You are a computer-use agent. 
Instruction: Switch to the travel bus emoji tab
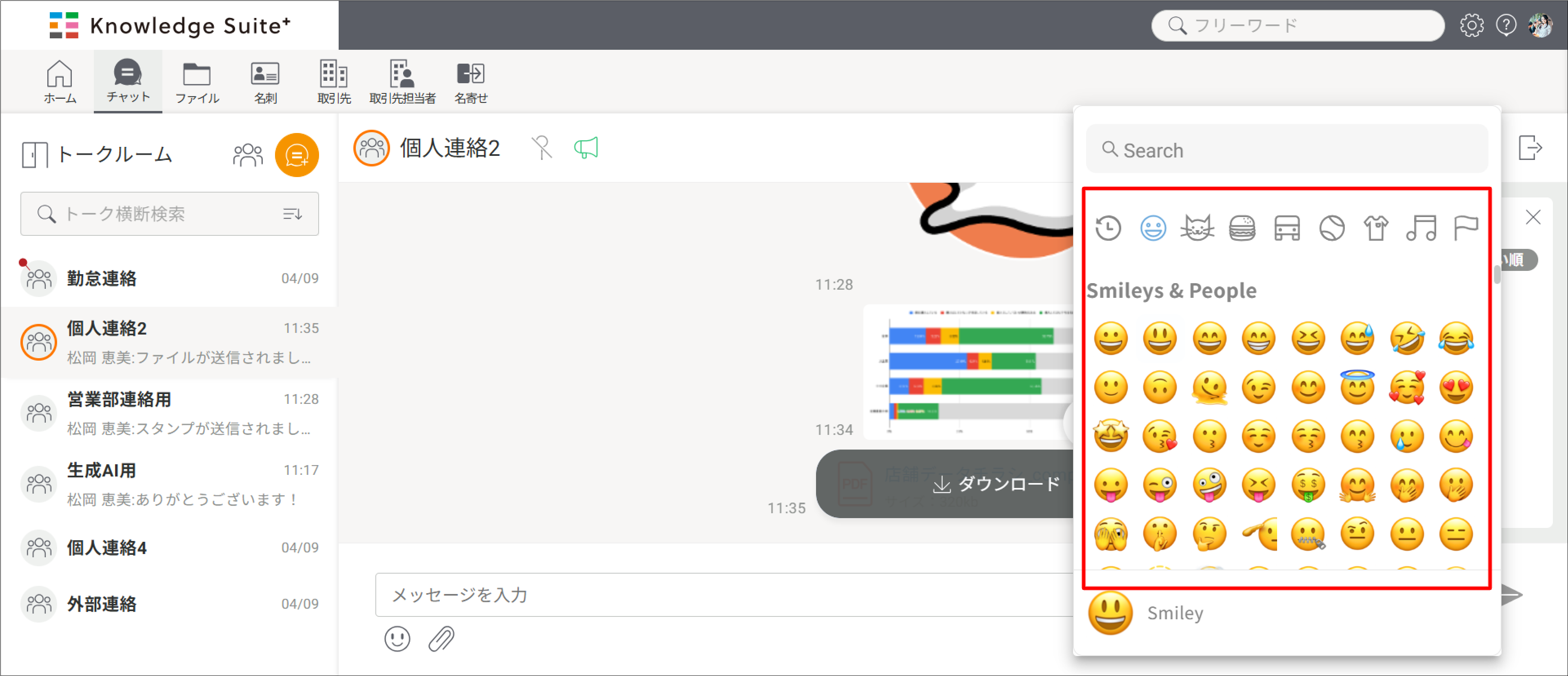pyautogui.click(x=1287, y=229)
